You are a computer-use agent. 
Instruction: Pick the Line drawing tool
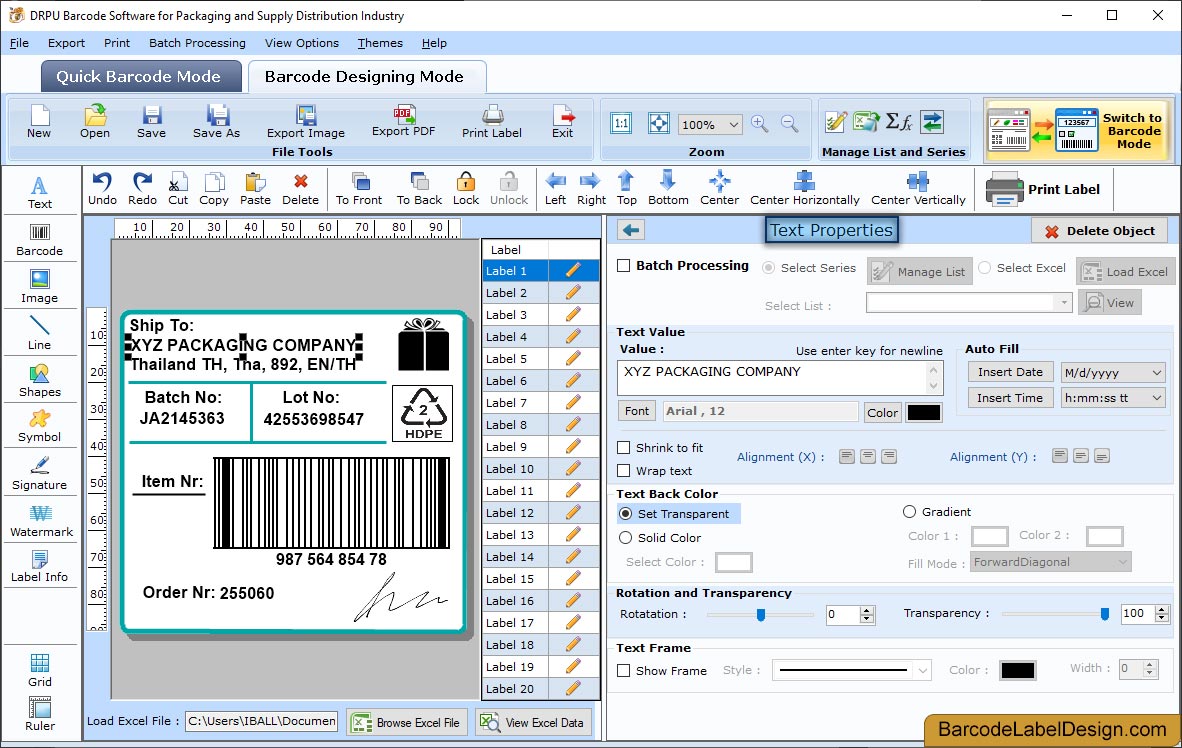[x=39, y=334]
